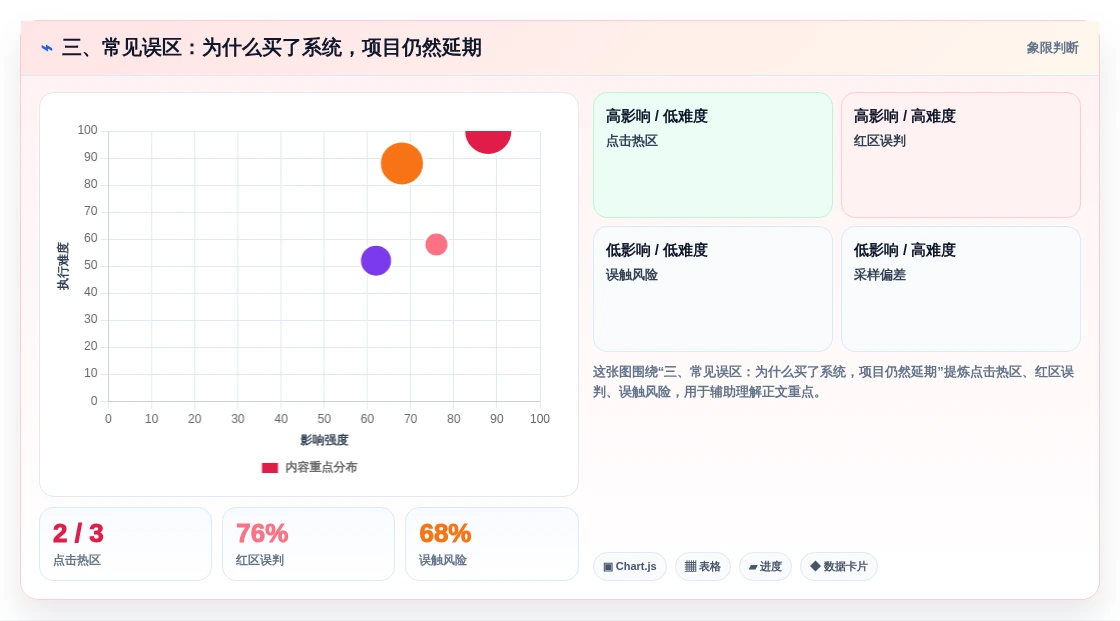Click the lightning icon beside the title
The height and width of the screenshot is (621, 1120).
coord(47,48)
